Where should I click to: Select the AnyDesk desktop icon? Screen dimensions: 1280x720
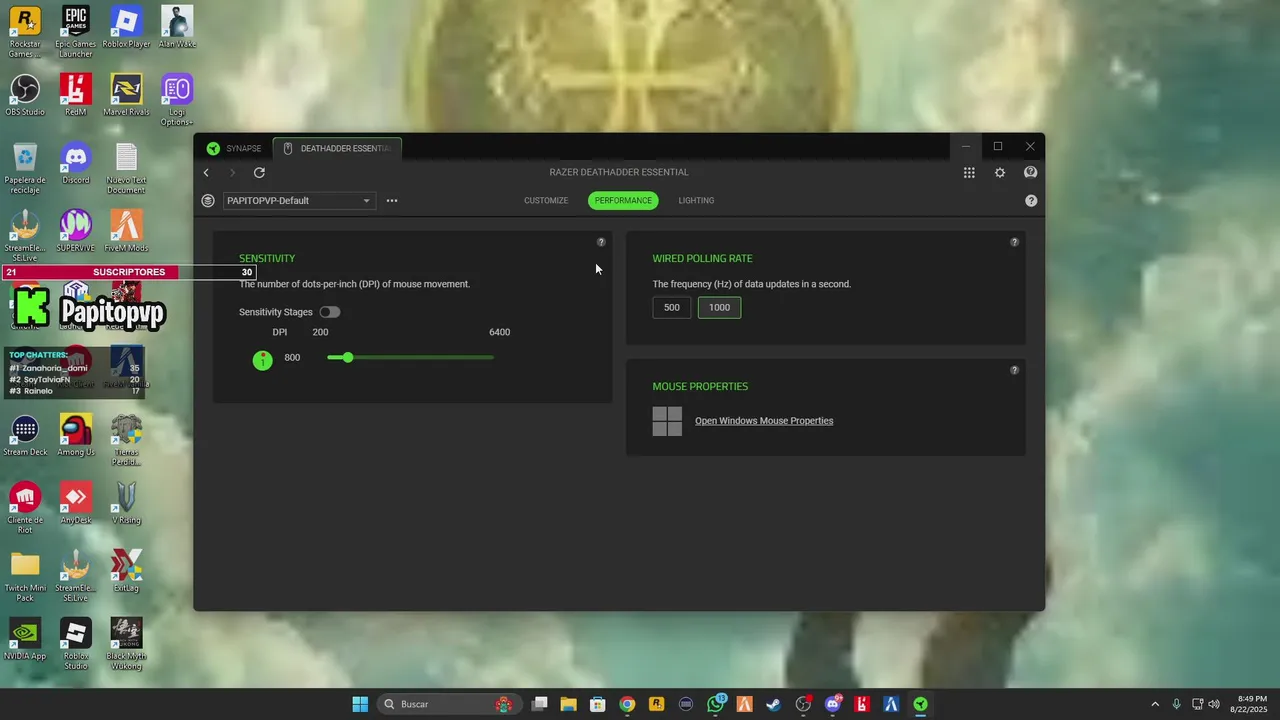tap(75, 503)
